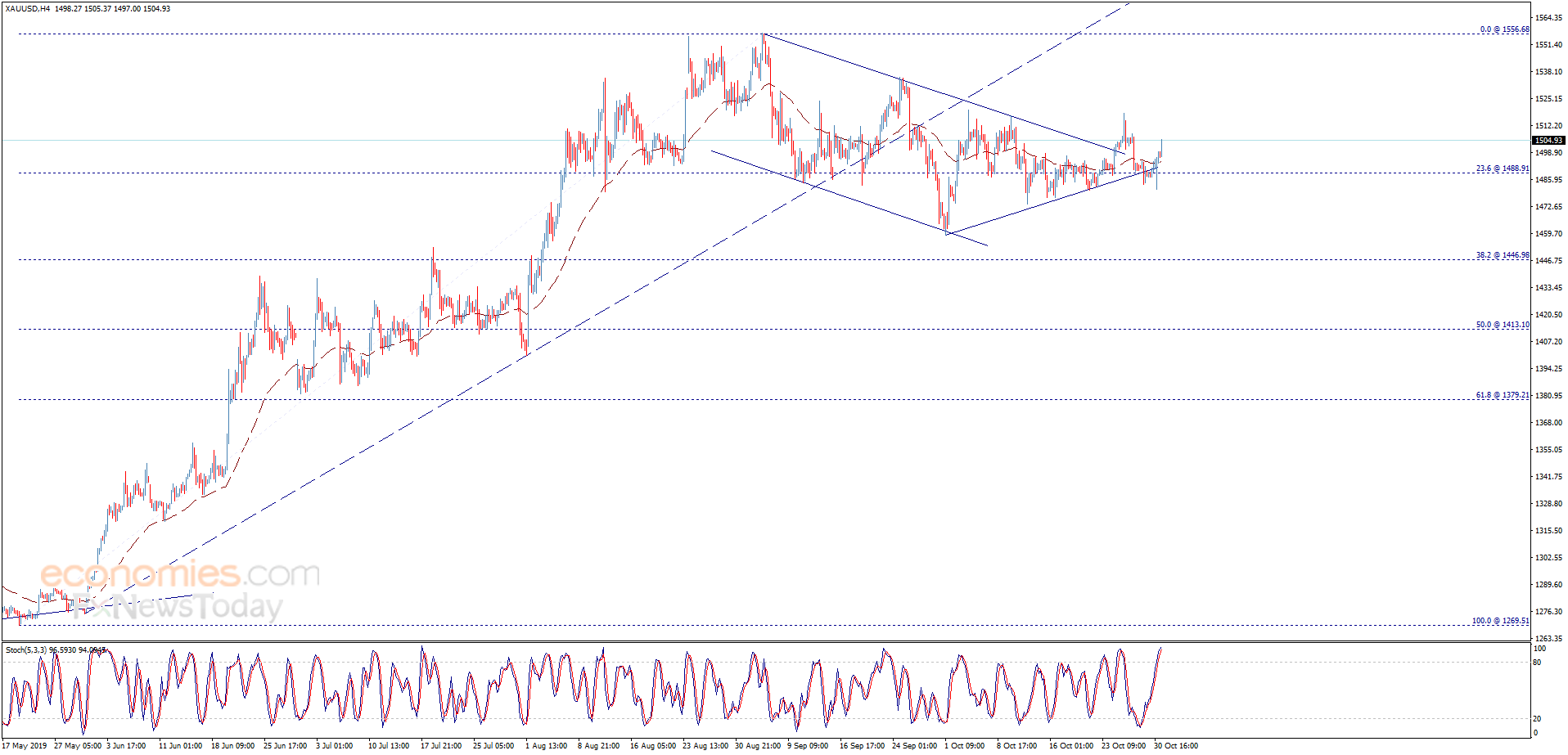Image resolution: width=1568 pixels, height=755 pixels.
Task: Click the stochastic 80 level label
Action: click(1537, 663)
